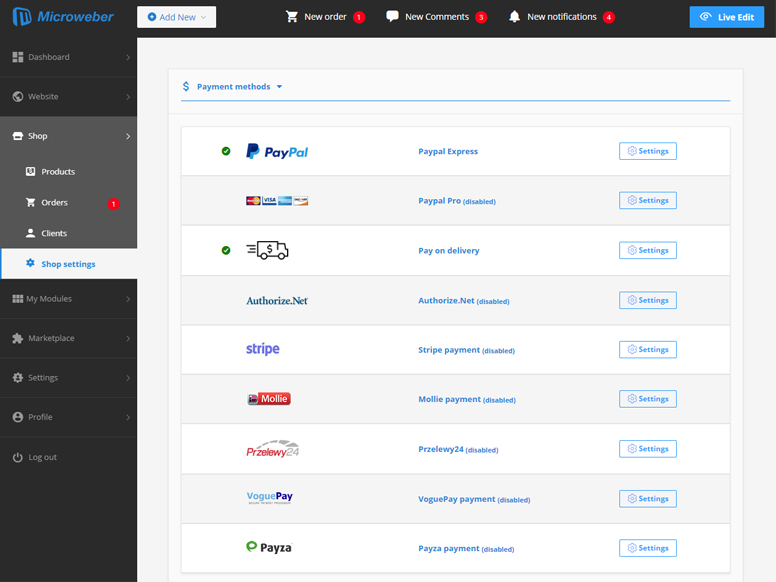Expand the My Modules chevron
776x582 pixels.
[128, 299]
